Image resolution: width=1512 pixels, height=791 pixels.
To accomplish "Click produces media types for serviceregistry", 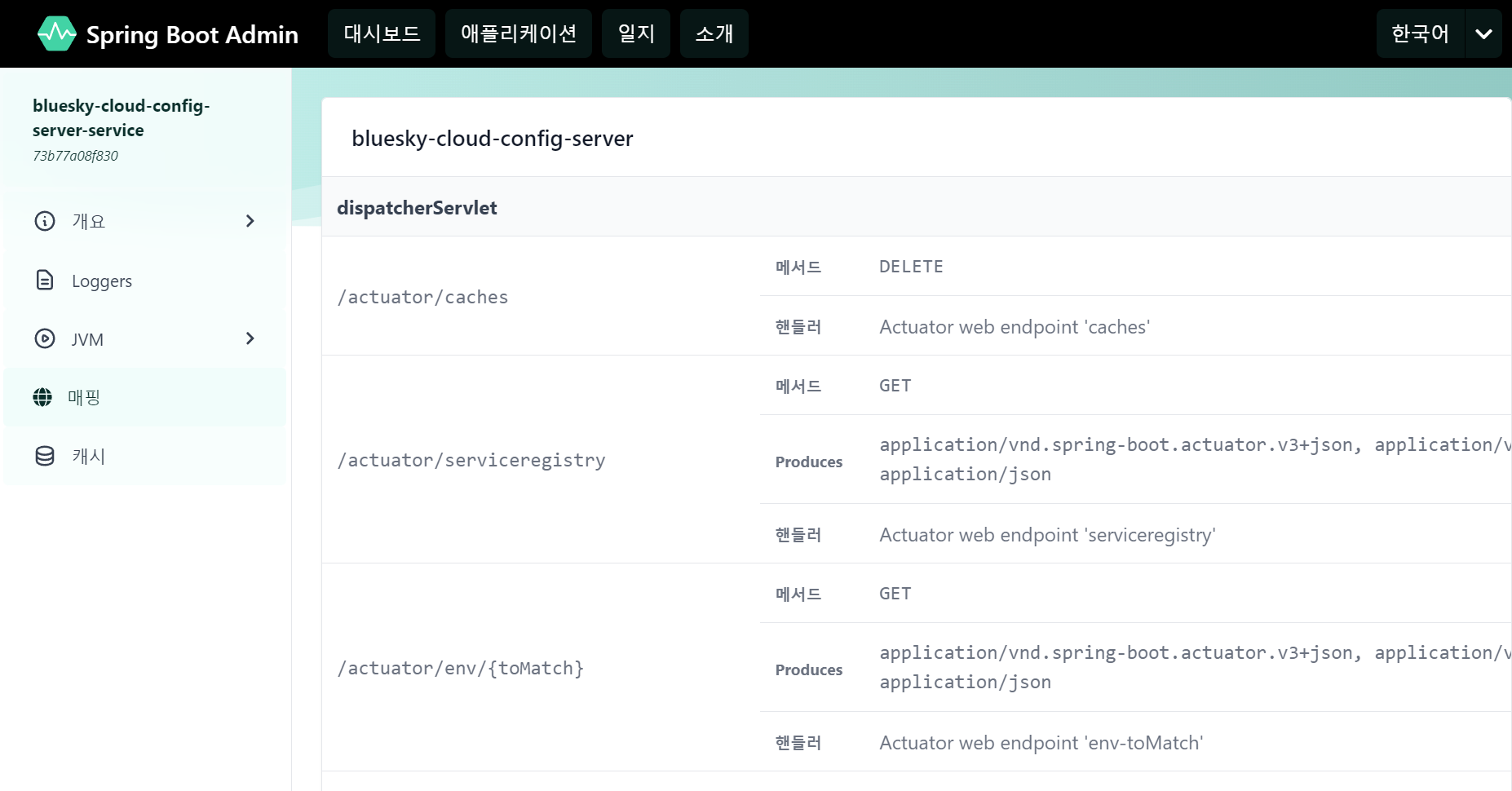I will 1195,459.
